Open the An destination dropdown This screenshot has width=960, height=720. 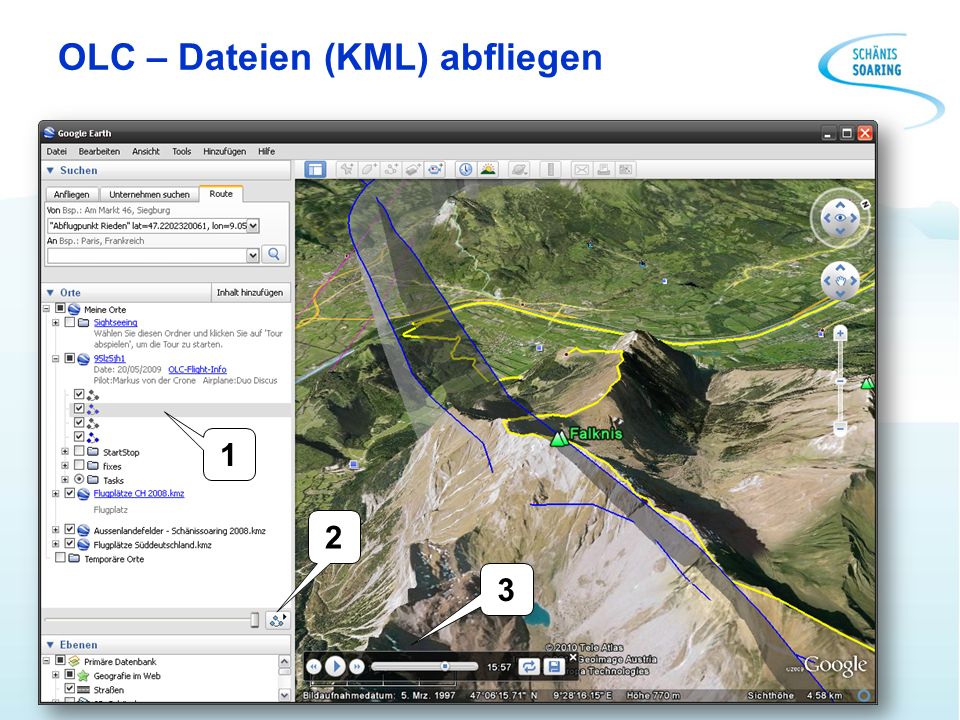click(x=253, y=255)
